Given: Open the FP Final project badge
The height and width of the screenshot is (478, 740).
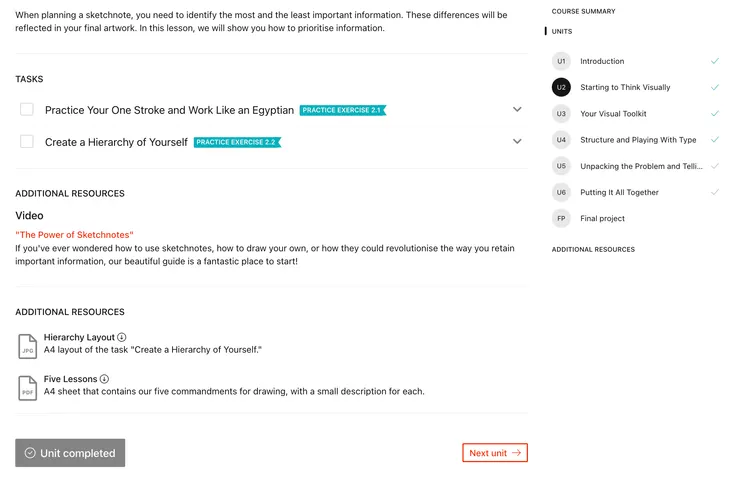Looking at the screenshot, I should 561,218.
